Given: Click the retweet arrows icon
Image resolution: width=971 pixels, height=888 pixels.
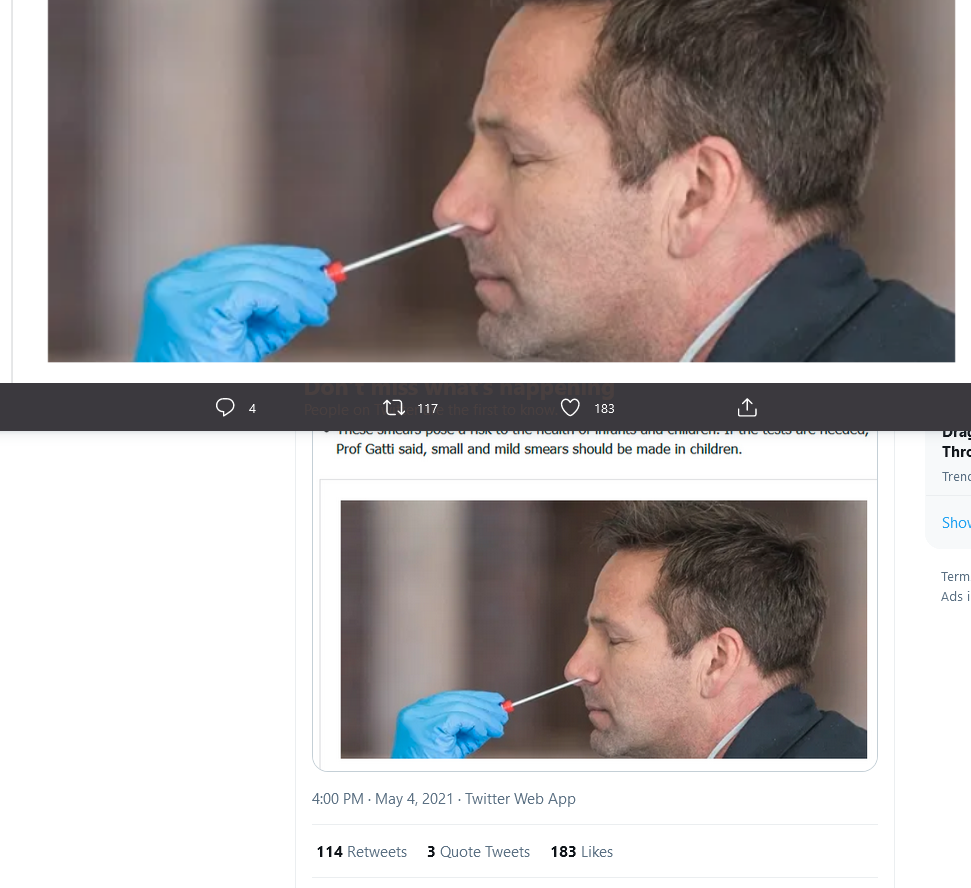Looking at the screenshot, I should pyautogui.click(x=394, y=407).
